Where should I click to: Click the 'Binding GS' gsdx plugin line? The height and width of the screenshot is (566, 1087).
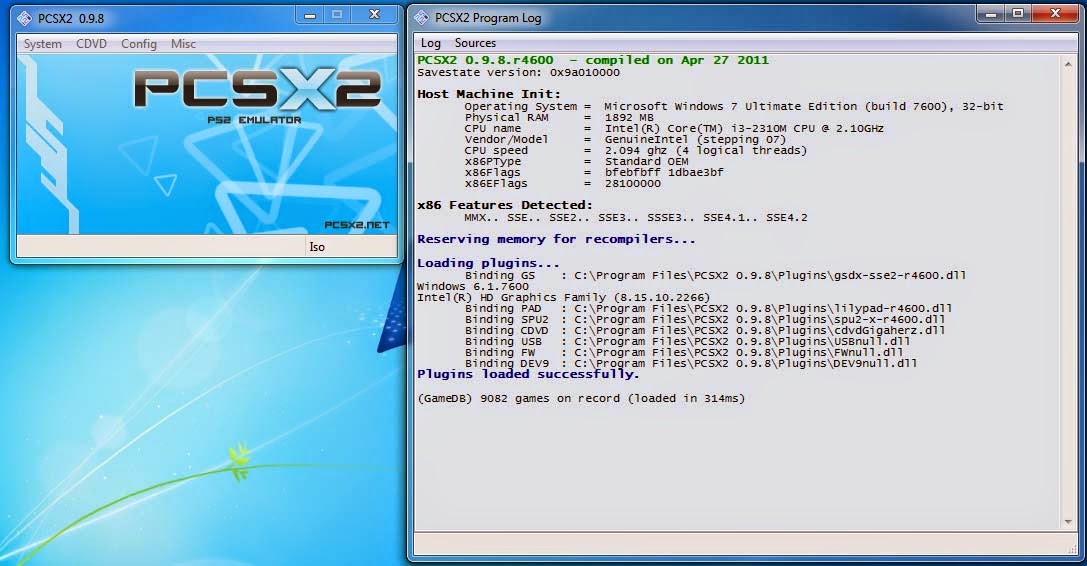(x=715, y=275)
